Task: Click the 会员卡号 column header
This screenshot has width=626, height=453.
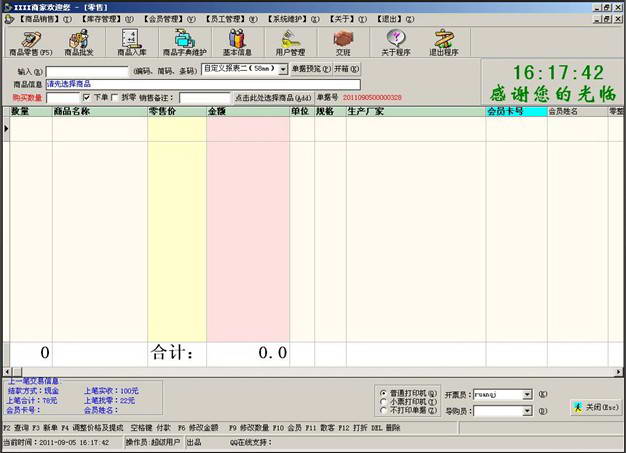Action: pyautogui.click(x=516, y=111)
